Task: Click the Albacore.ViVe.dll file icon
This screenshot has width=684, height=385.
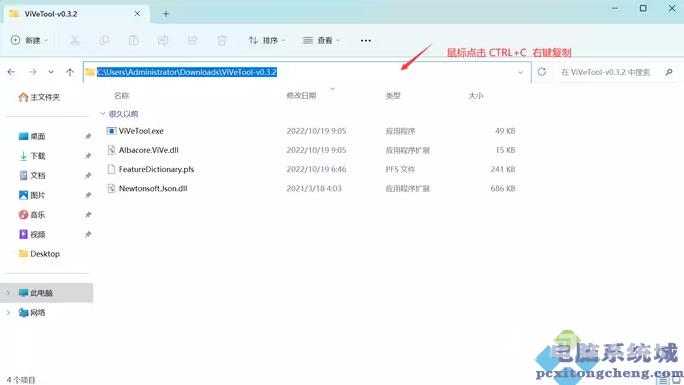Action: 111,150
